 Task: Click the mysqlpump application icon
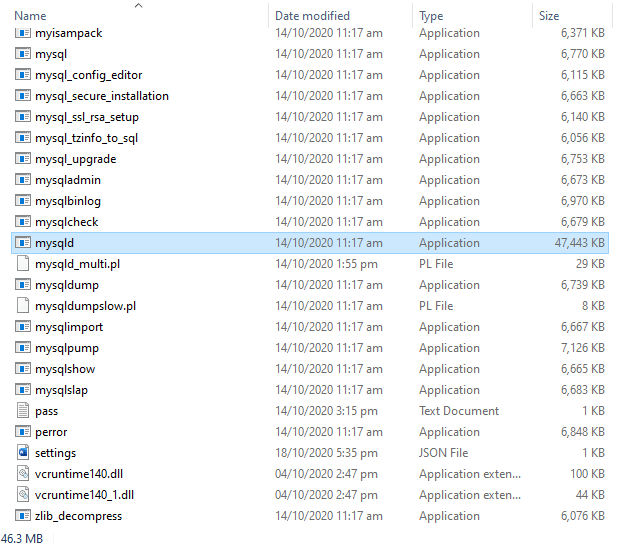tap(23, 347)
